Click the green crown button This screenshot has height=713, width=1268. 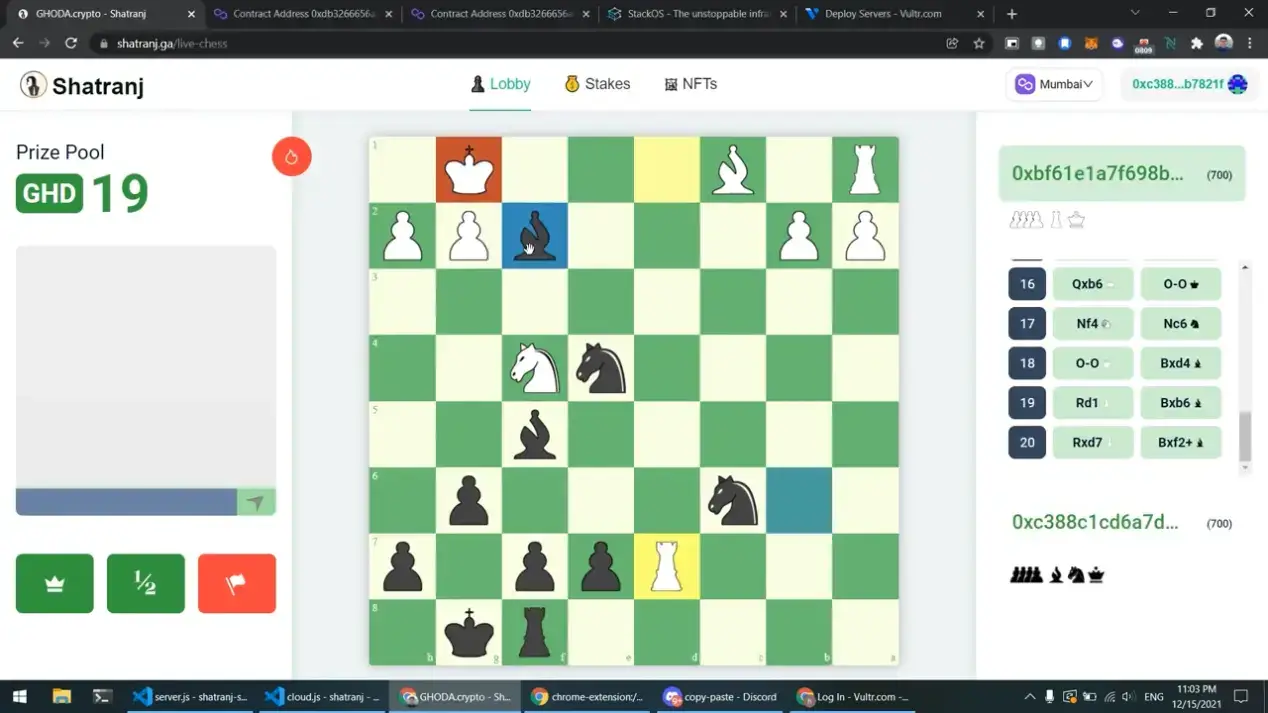click(x=55, y=583)
